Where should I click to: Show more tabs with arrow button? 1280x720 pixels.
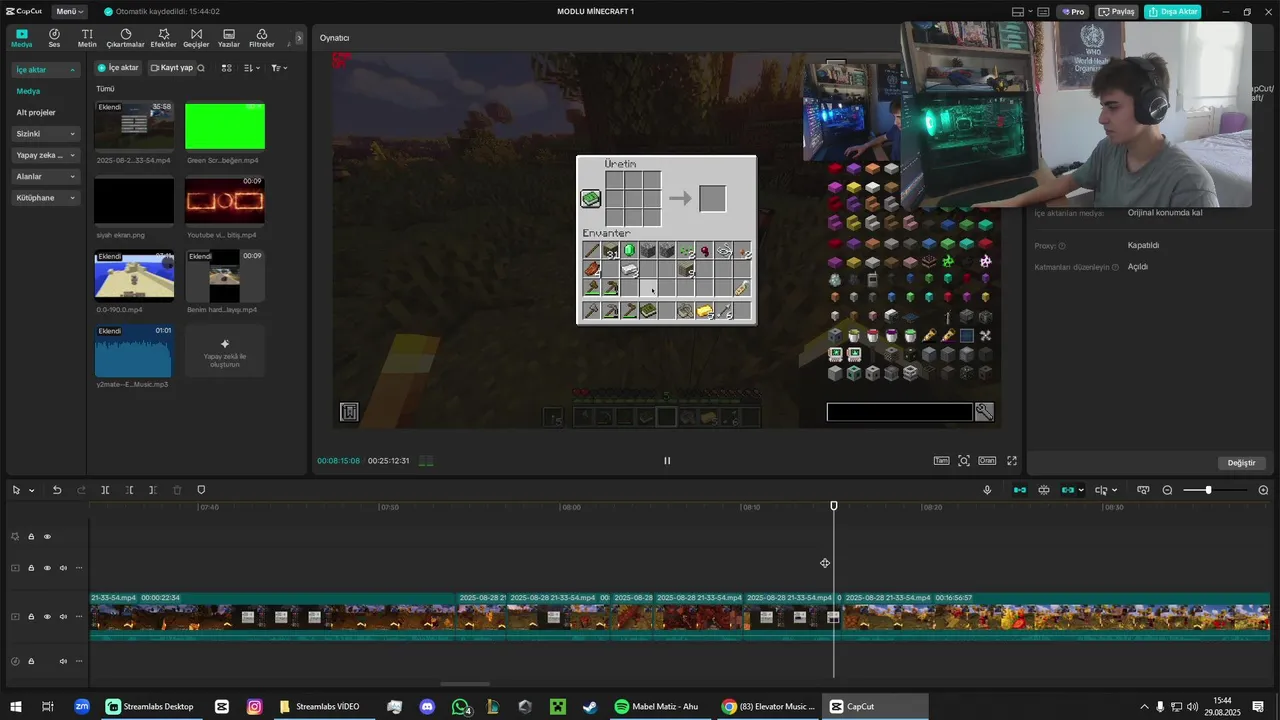point(297,38)
